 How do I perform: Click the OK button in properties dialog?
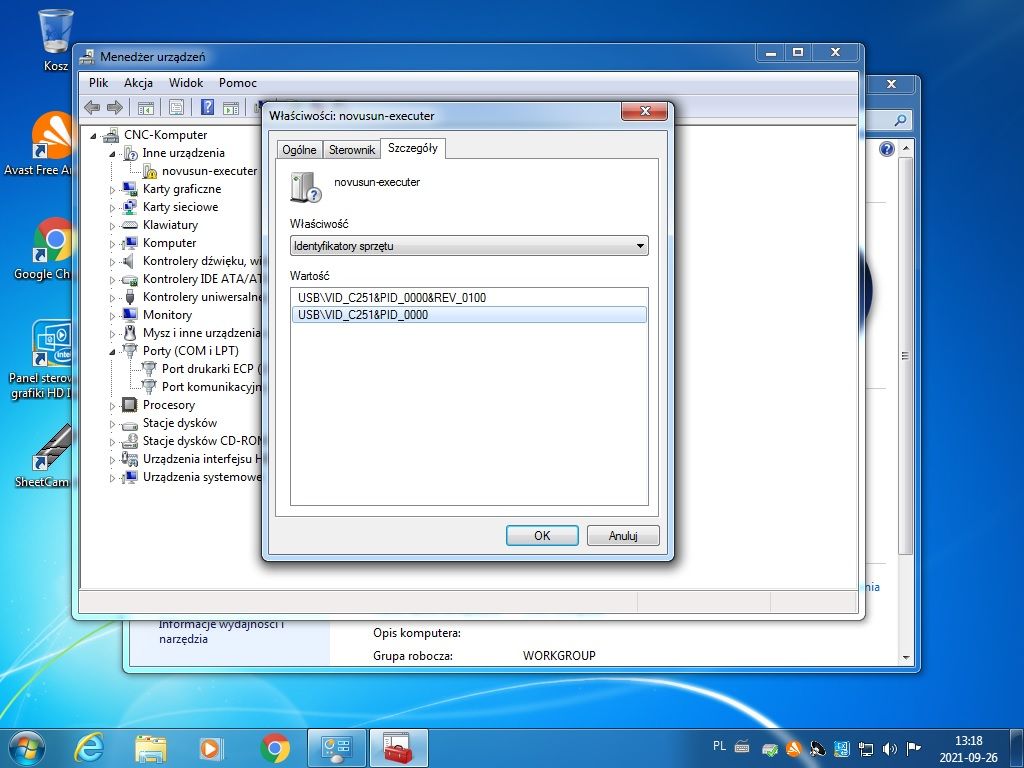(542, 536)
